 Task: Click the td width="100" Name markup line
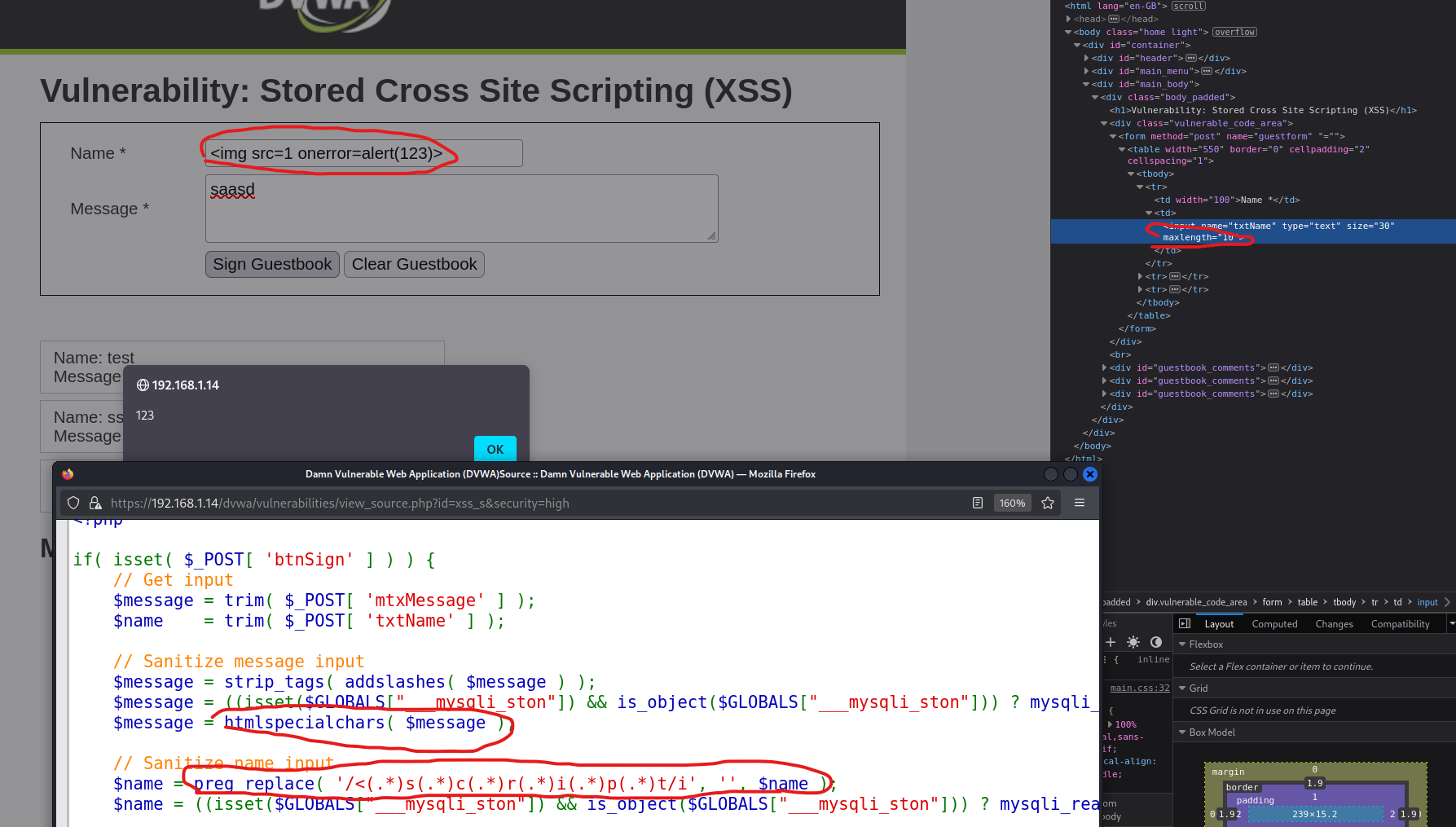1226,200
